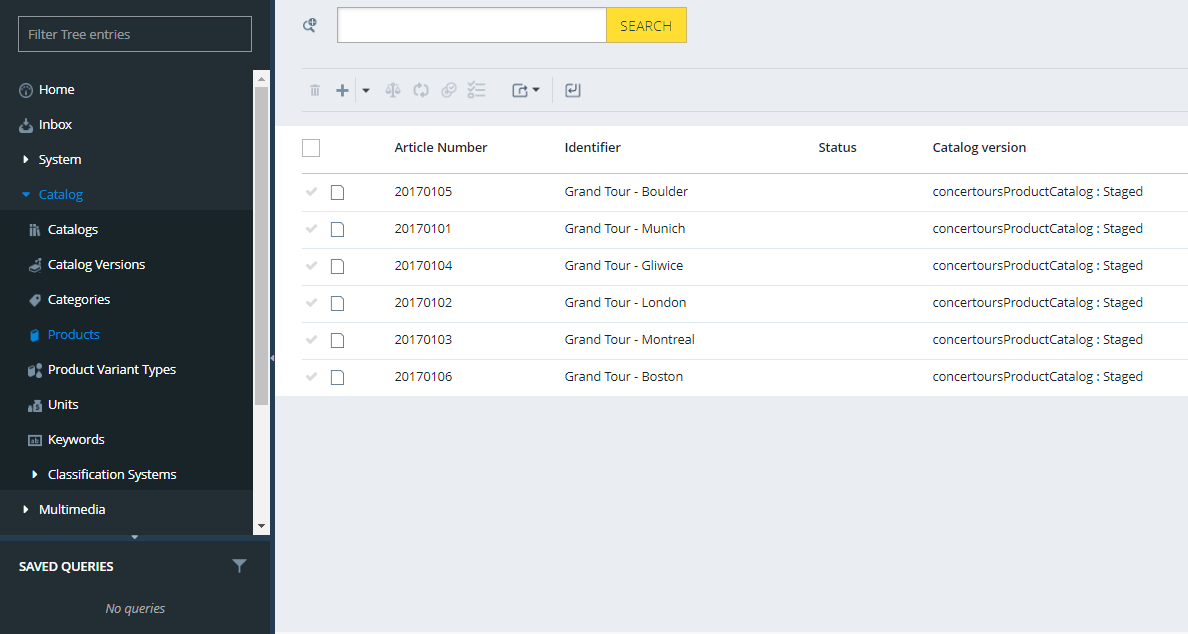Click the Inbox tray icon
The width and height of the screenshot is (1188, 634).
[x=26, y=125]
